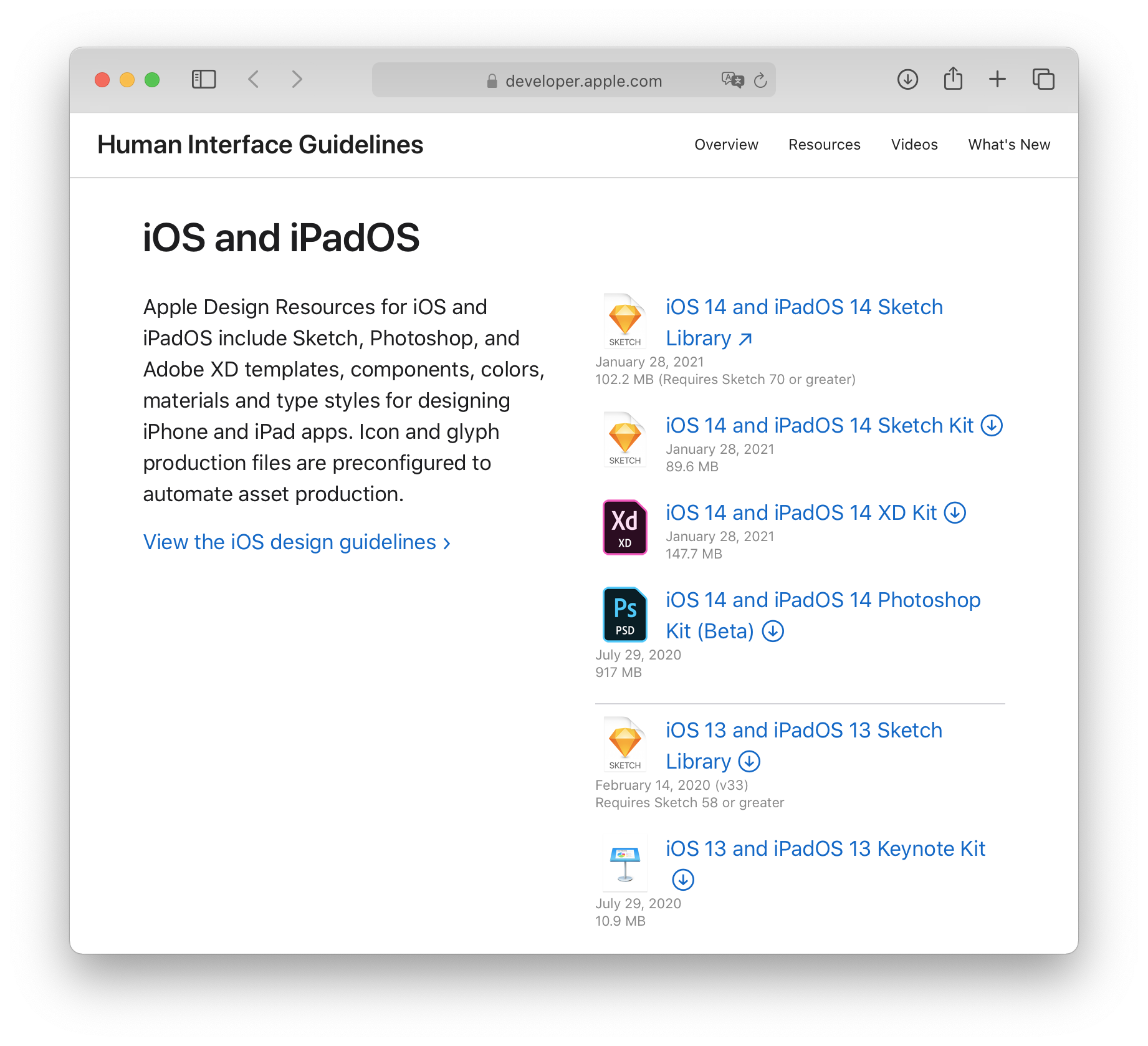The image size is (1148, 1046).
Task: Click the Adobe XD file icon
Action: point(624,527)
